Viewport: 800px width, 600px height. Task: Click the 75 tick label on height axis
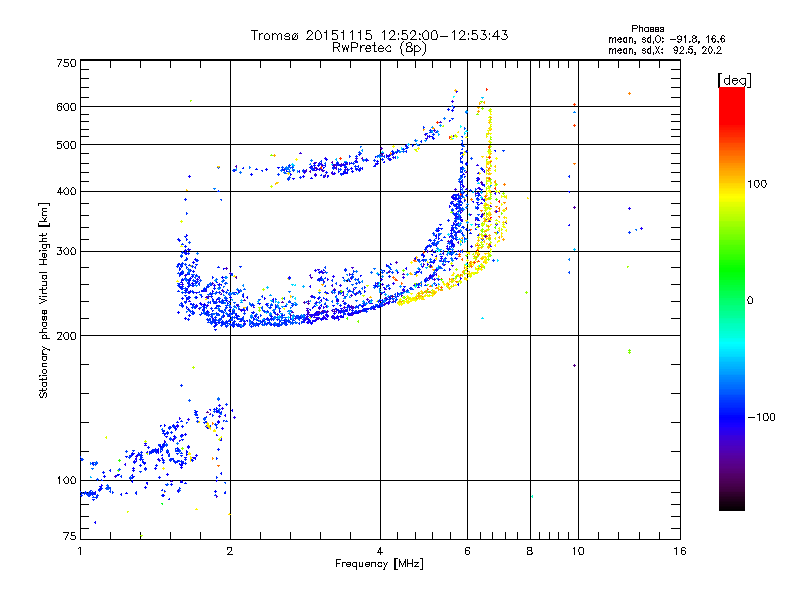[x=70, y=536]
